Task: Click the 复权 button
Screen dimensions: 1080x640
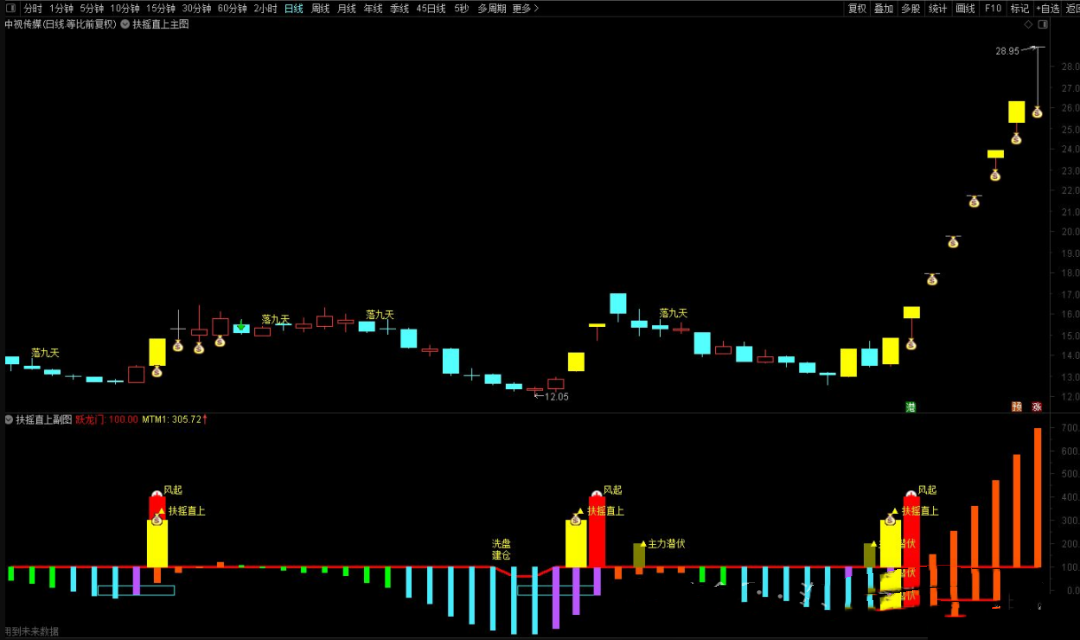Action: click(x=857, y=8)
